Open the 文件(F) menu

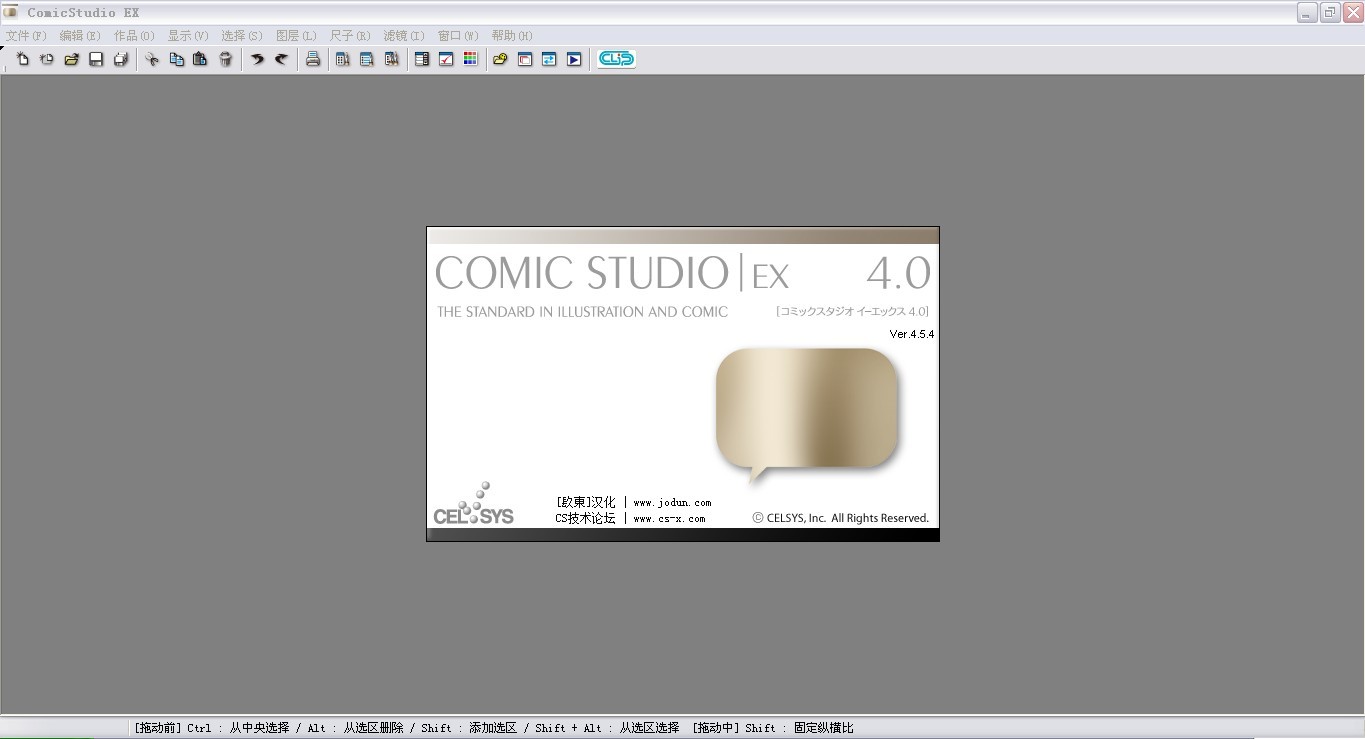(x=26, y=35)
